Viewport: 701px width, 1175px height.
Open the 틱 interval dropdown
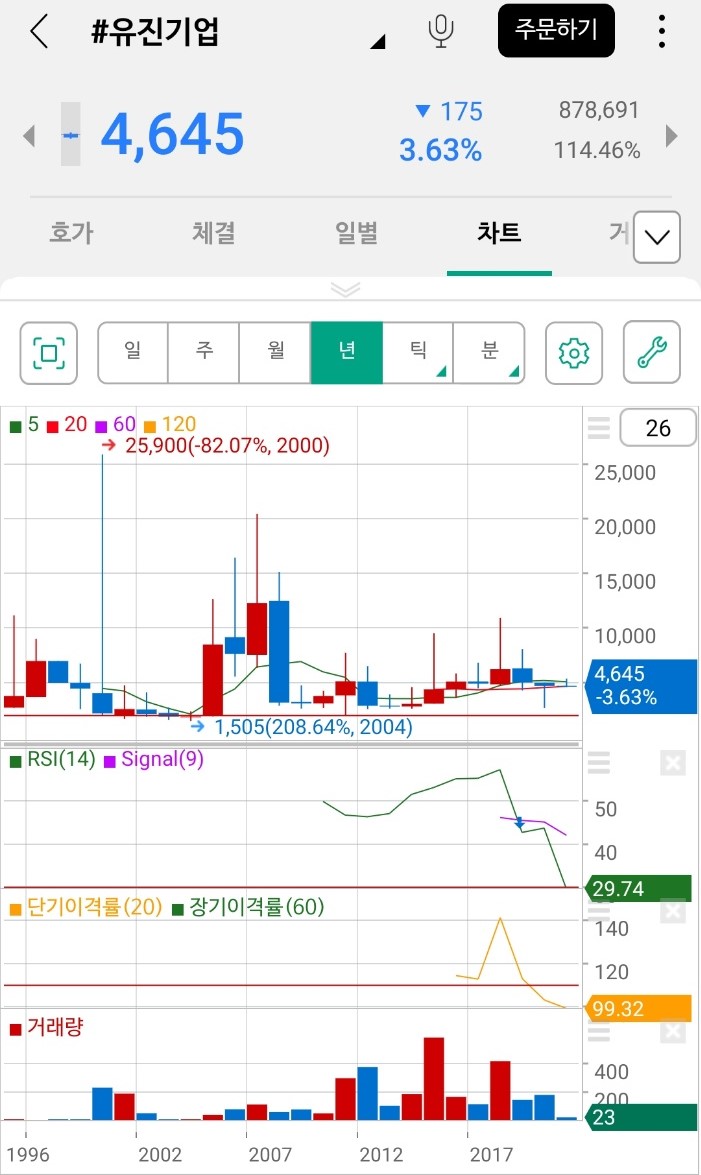(418, 353)
